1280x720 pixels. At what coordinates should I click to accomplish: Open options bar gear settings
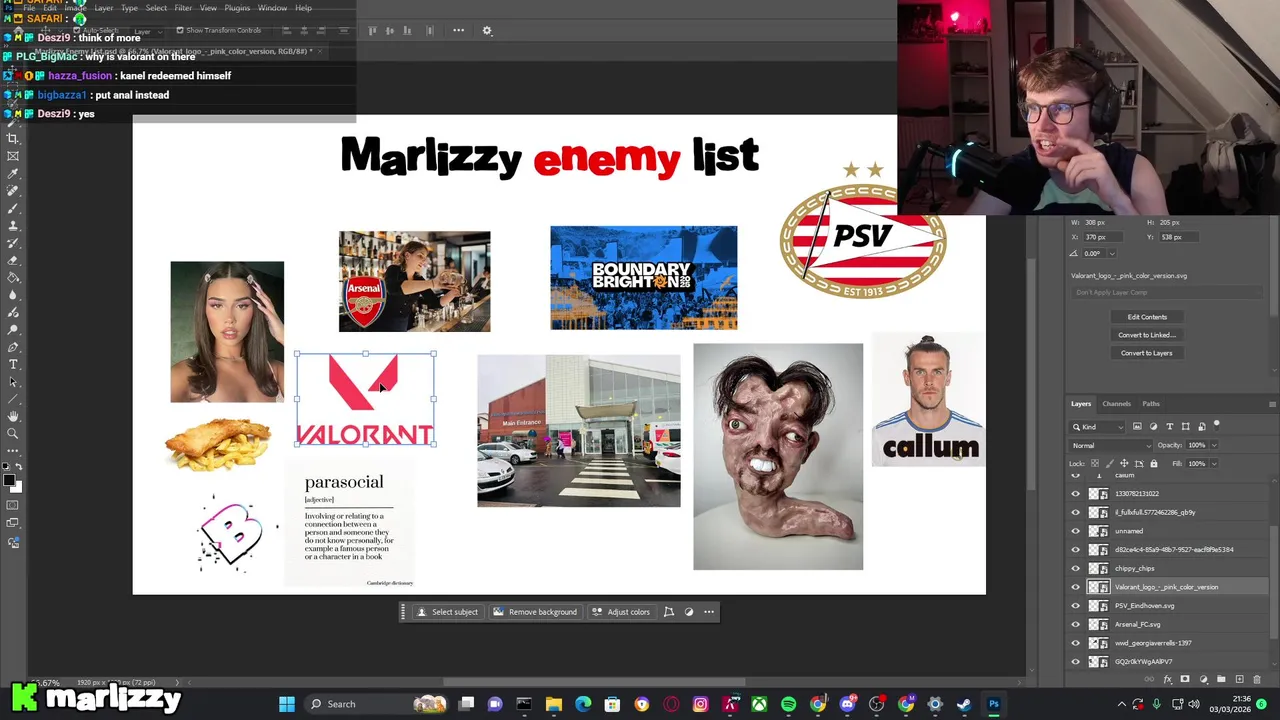[x=487, y=30]
